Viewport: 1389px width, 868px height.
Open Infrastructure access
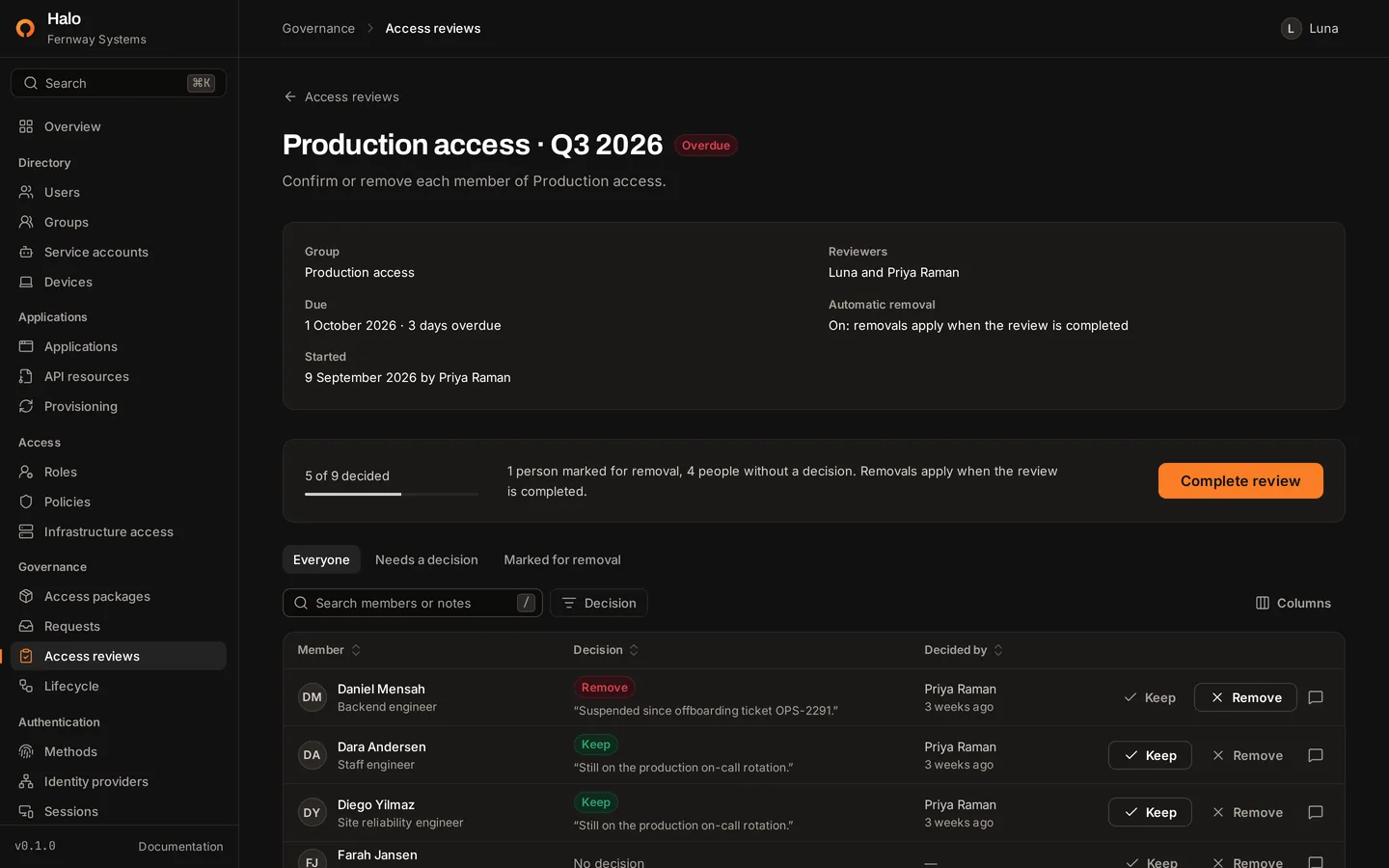tap(119, 531)
